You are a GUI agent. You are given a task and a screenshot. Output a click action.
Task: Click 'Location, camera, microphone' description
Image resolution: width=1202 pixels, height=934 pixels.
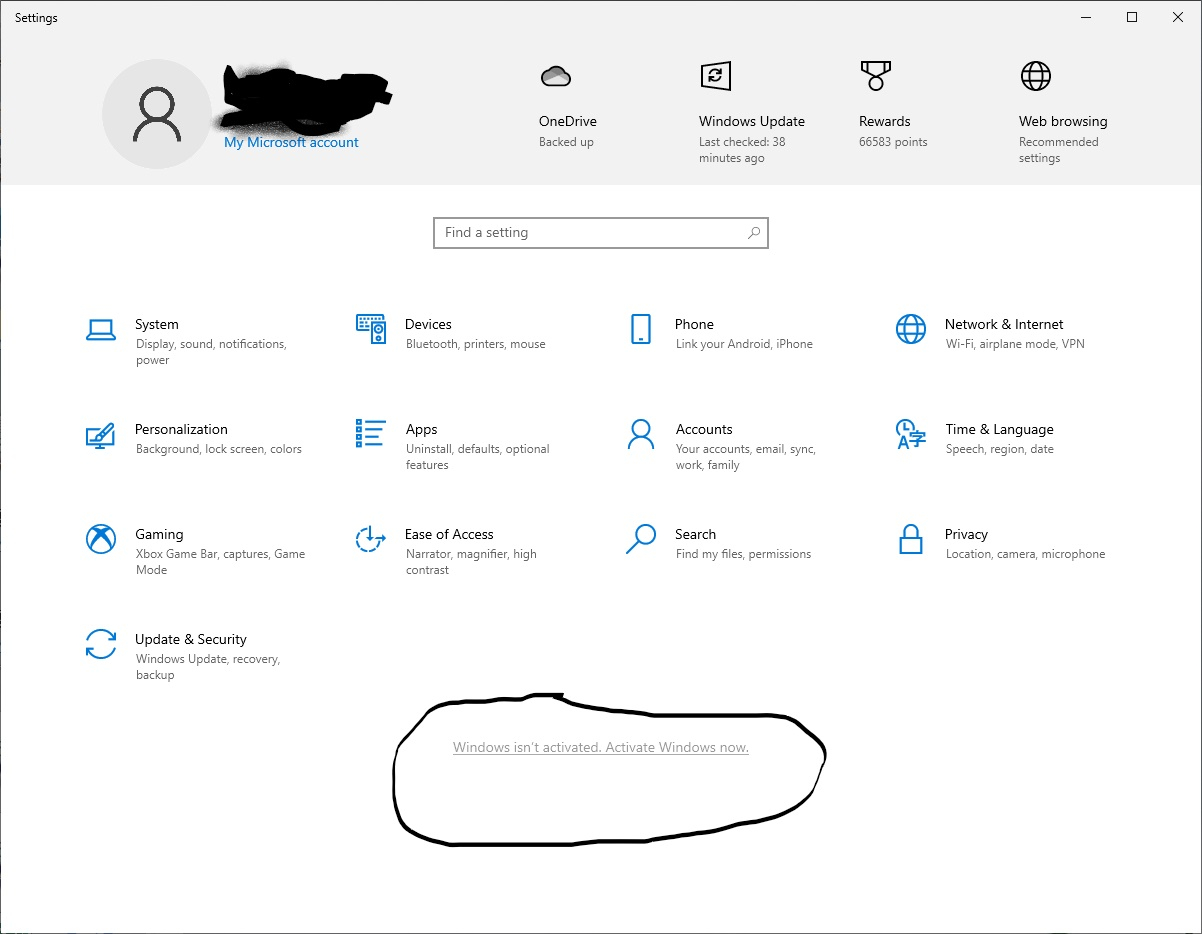click(x=1026, y=554)
